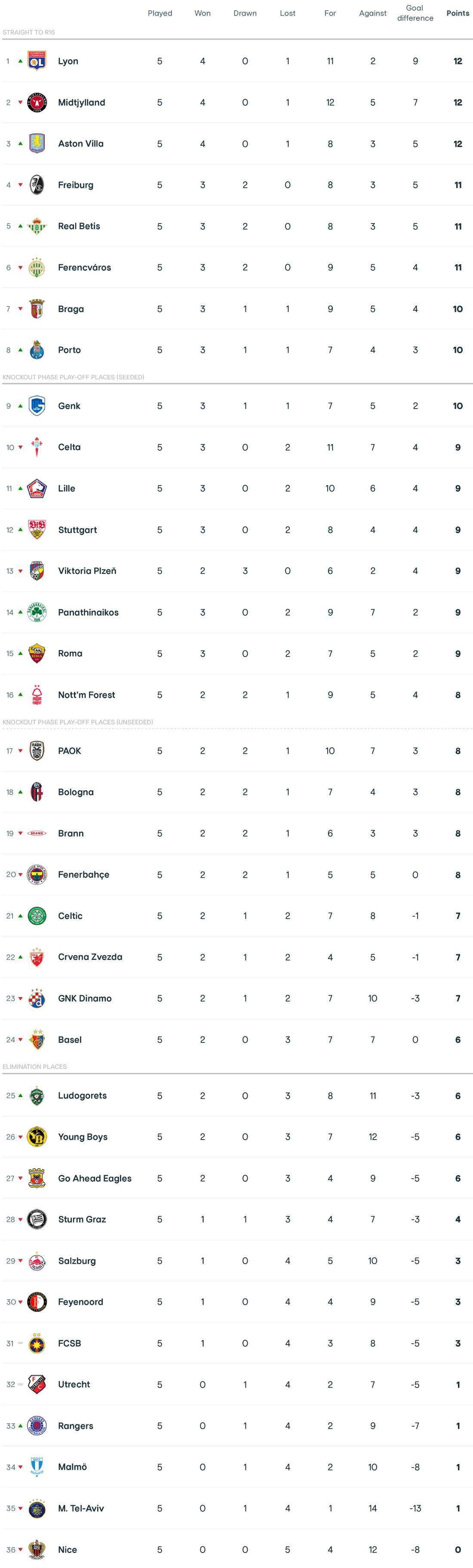Click the Rangers club crest
Viewport: 473px width, 1568px height.
(x=37, y=1426)
